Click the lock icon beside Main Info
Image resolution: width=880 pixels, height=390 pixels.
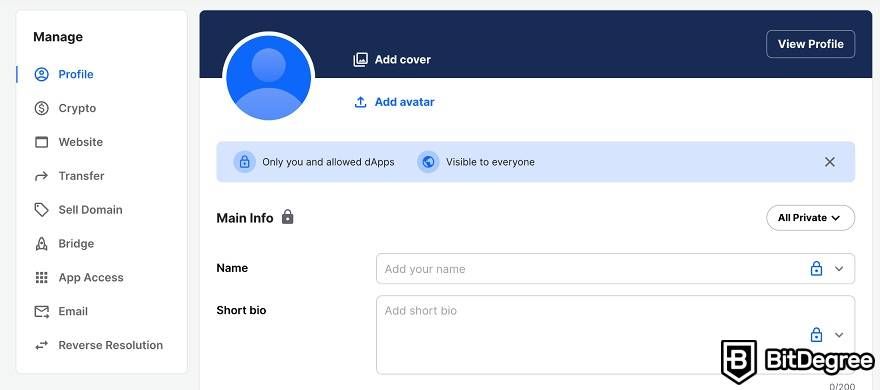[x=287, y=217]
